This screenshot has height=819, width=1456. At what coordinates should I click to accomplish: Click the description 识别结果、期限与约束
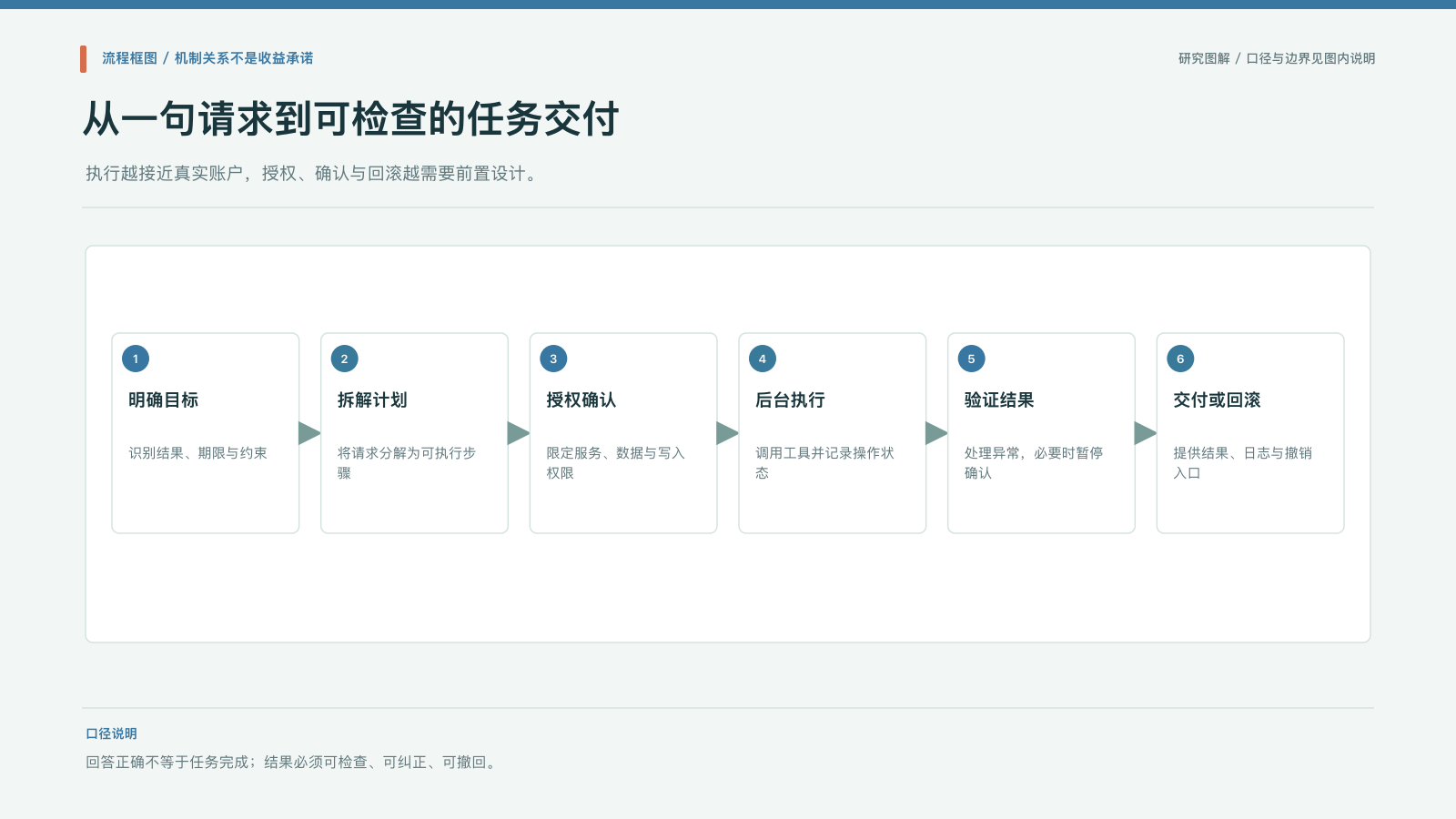(x=197, y=453)
